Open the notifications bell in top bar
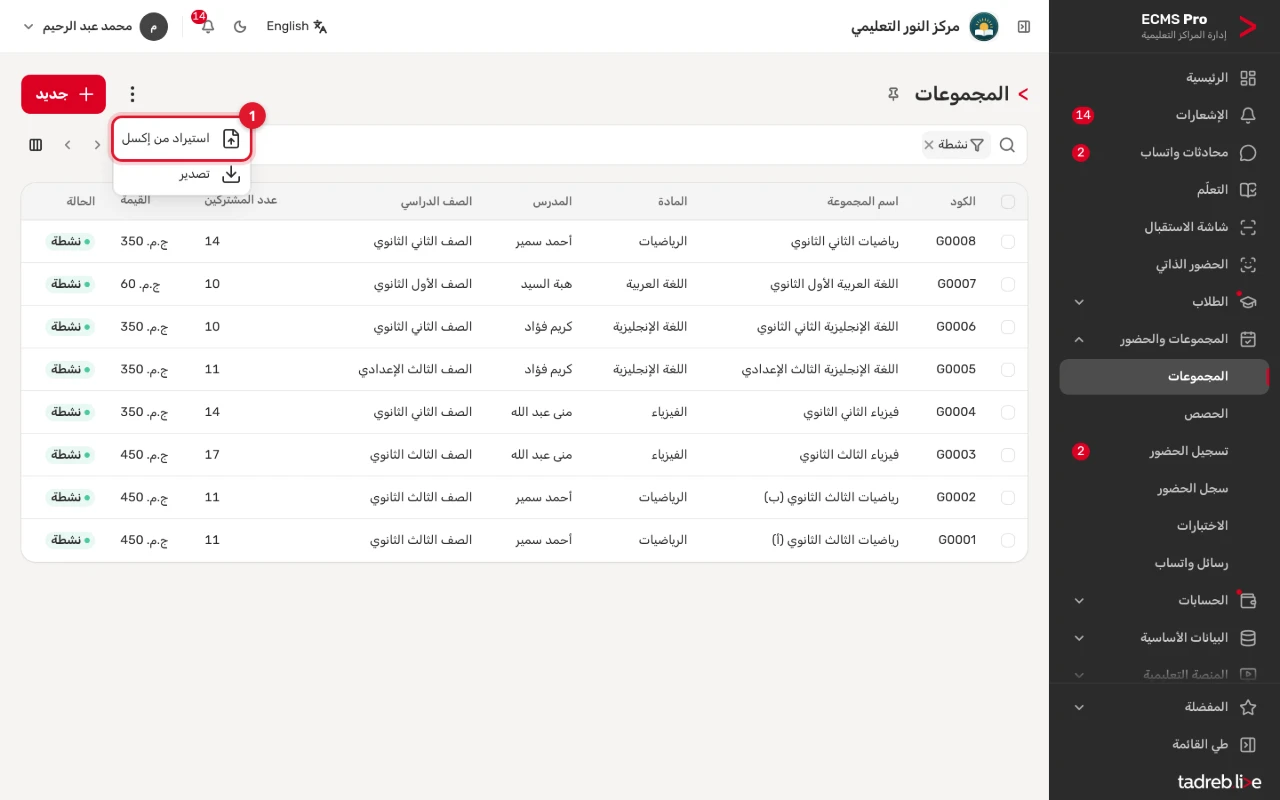This screenshot has width=1280, height=800. (208, 27)
